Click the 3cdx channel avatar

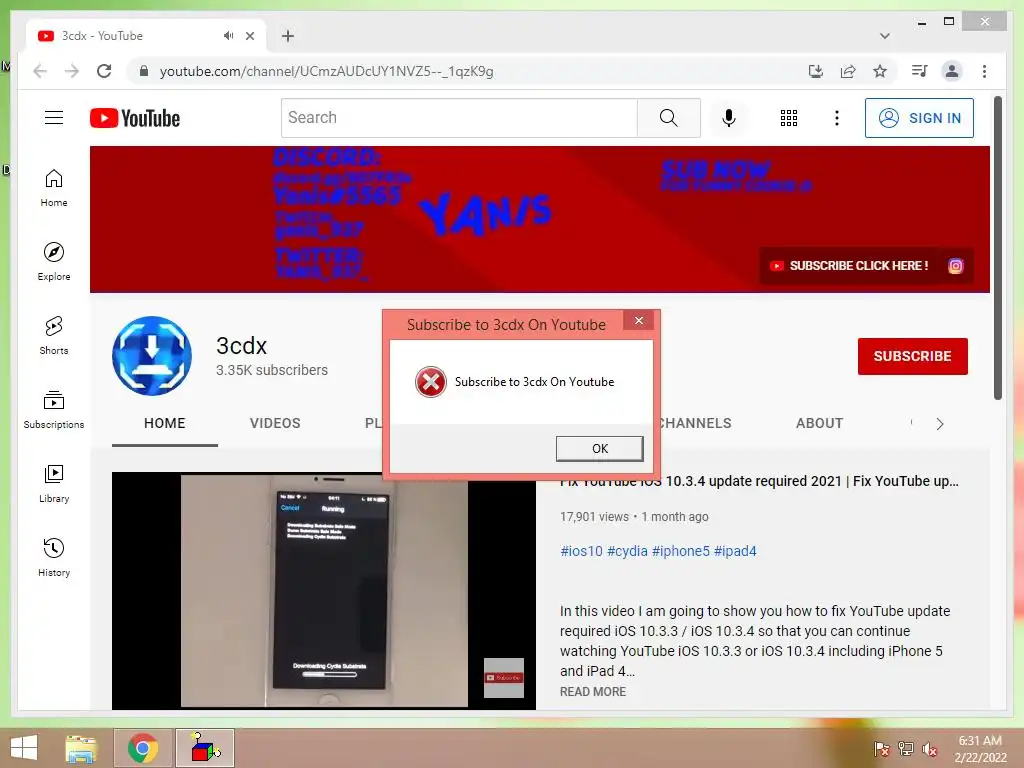click(x=152, y=356)
